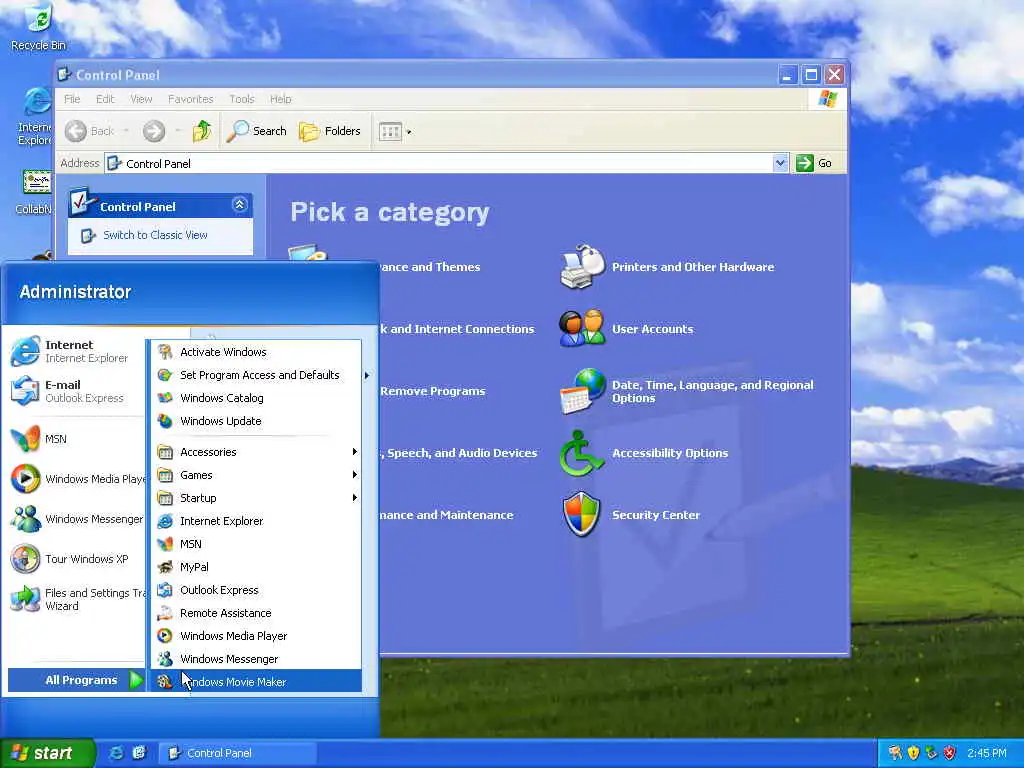The height and width of the screenshot is (768, 1024).
Task: Click the Search toolbar button
Action: tap(257, 131)
